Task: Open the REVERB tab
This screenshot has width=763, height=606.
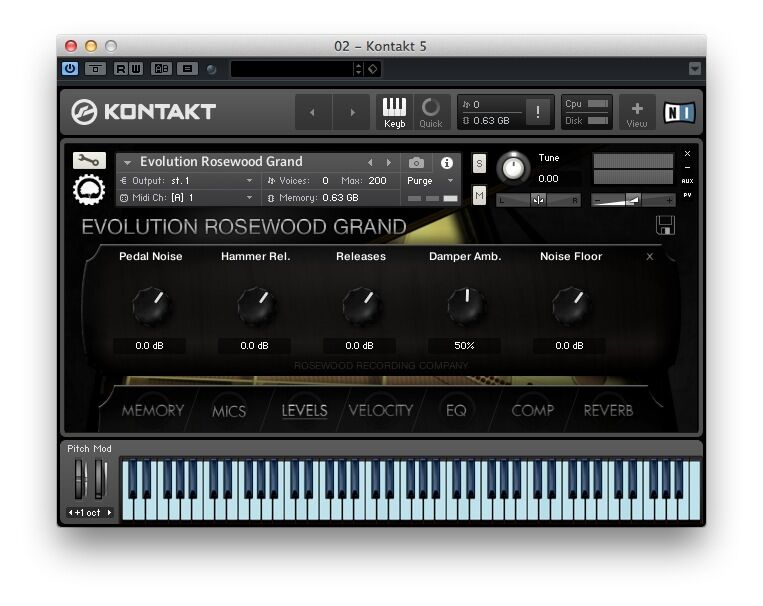Action: point(608,411)
